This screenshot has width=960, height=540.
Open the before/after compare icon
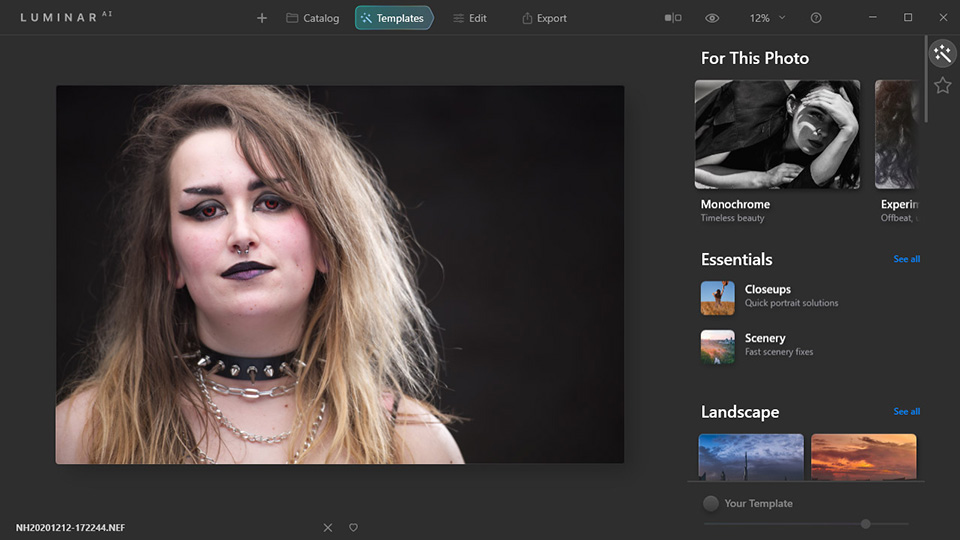pos(673,18)
